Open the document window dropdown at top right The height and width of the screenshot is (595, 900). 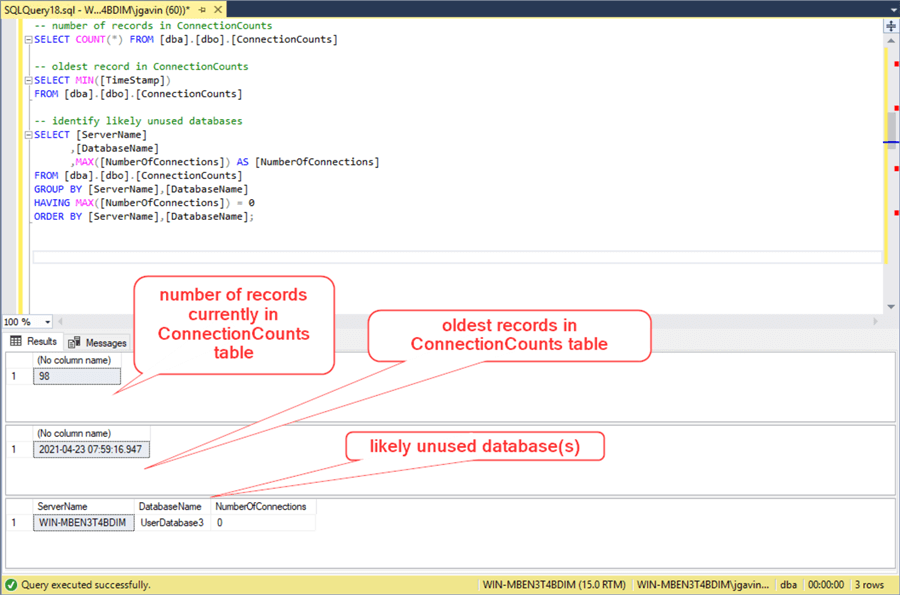coord(893,10)
